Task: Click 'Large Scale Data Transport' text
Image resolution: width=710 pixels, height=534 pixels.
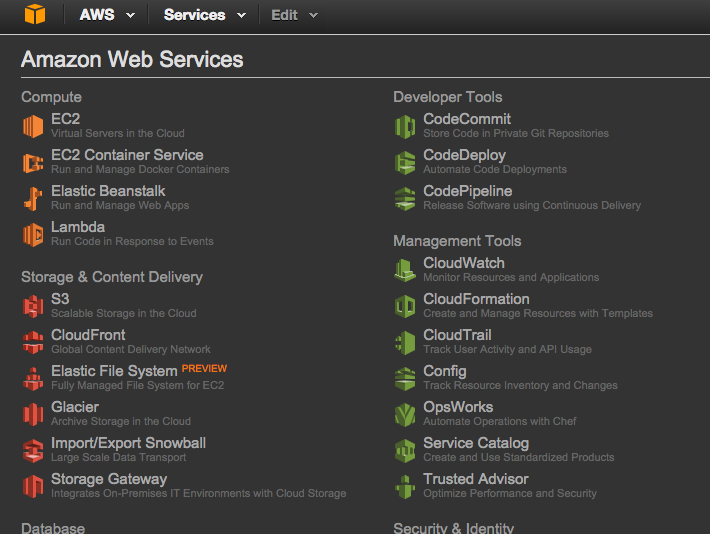Action: [x=119, y=457]
